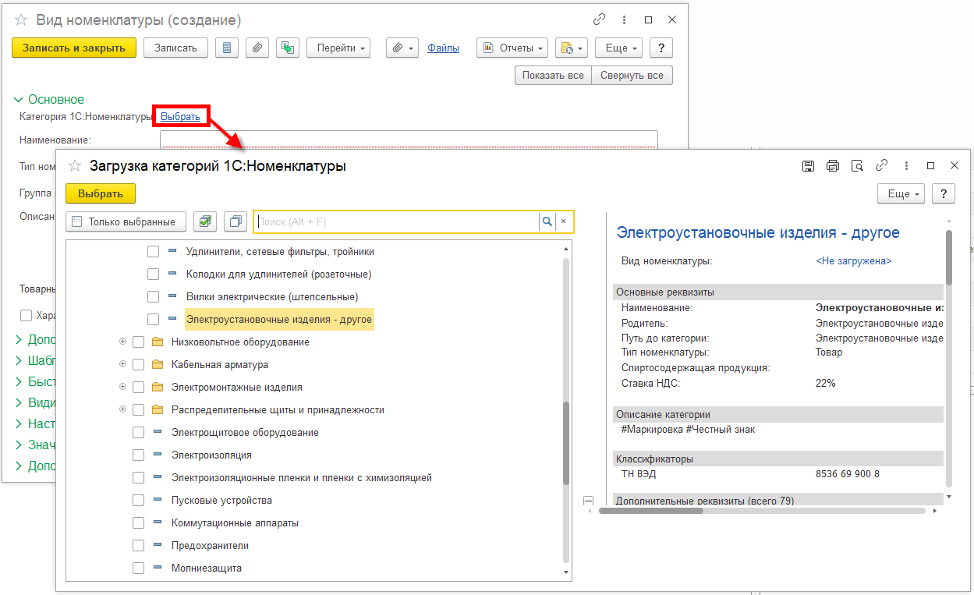Image resolution: width=974 pixels, height=595 pixels.
Task: Click help ? button in Вид номенклатуры window
Action: pos(661,48)
